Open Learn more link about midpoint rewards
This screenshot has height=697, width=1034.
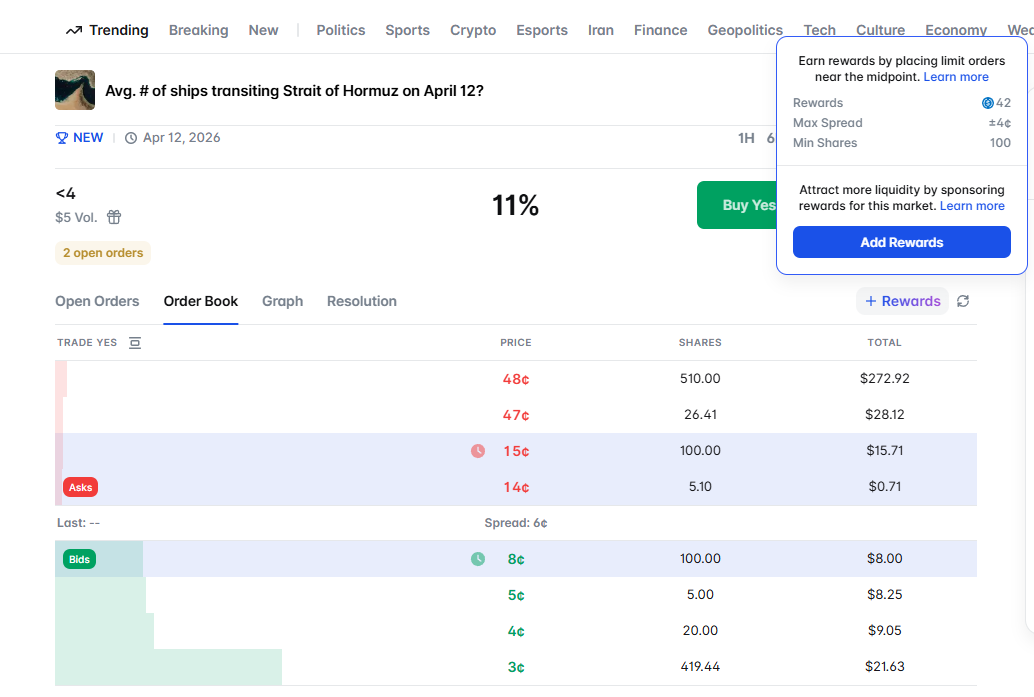click(x=956, y=77)
